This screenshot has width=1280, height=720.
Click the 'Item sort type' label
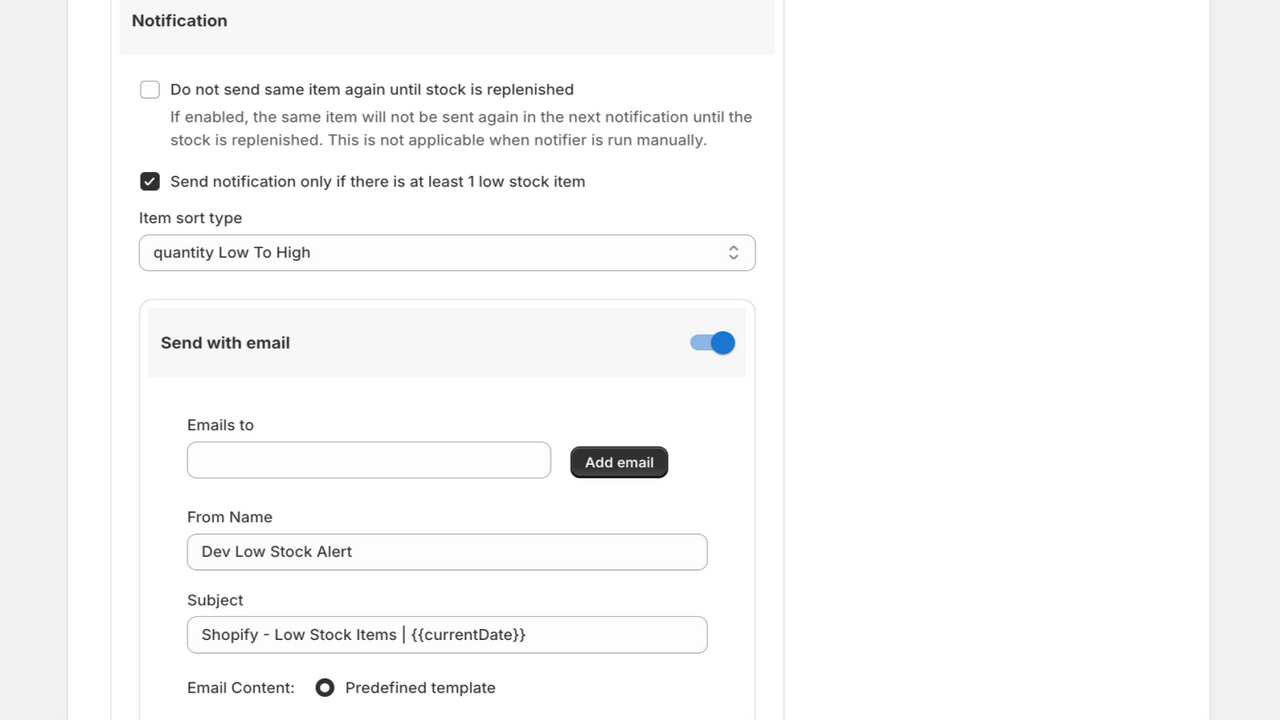click(x=190, y=218)
